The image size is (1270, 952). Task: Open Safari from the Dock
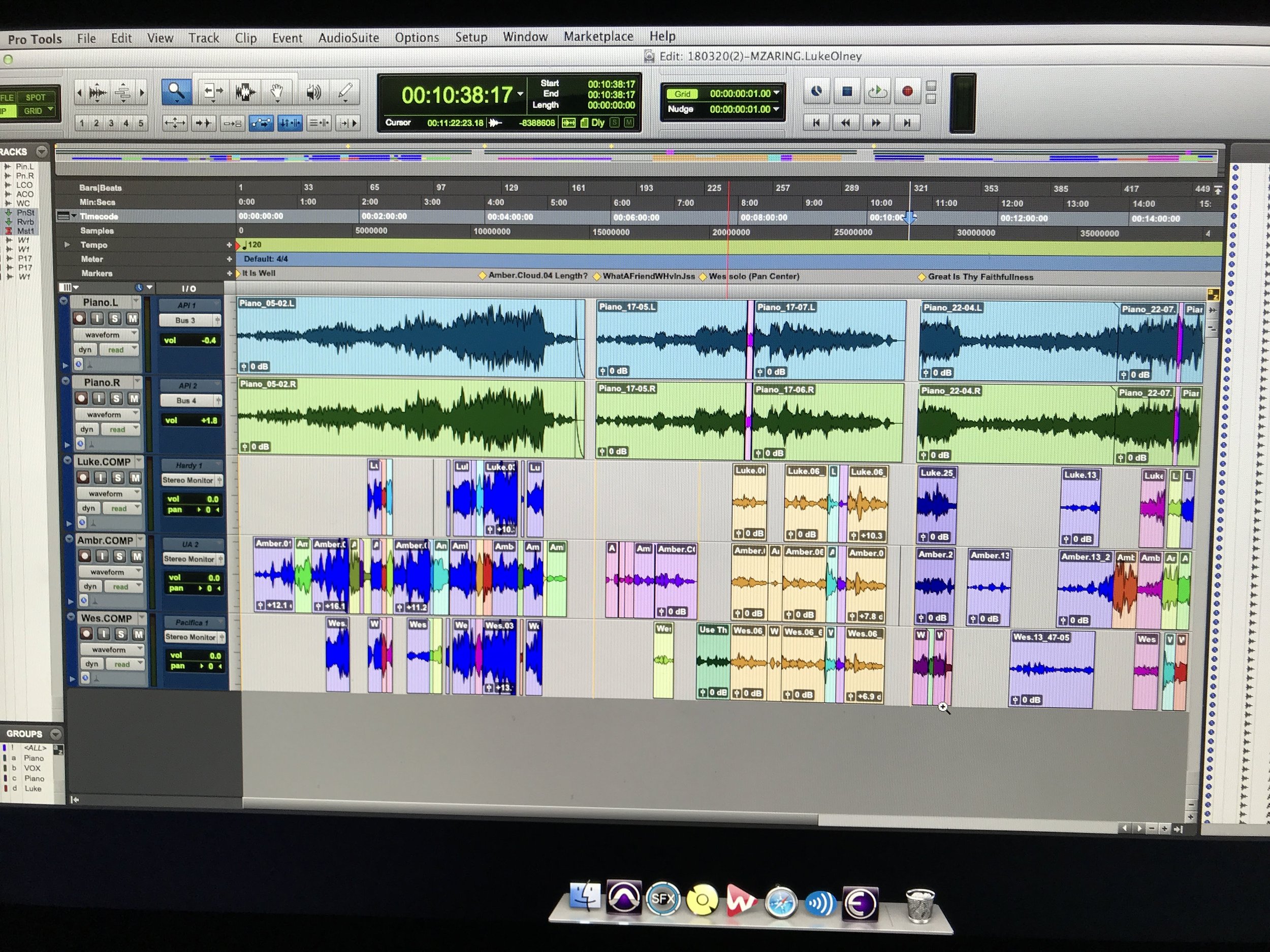point(780,903)
